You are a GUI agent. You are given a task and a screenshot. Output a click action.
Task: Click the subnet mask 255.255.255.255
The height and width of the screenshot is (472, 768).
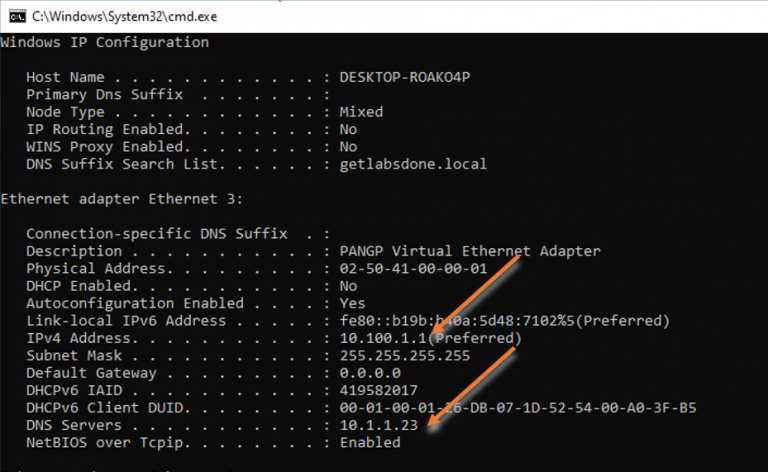pyautogui.click(x=404, y=355)
